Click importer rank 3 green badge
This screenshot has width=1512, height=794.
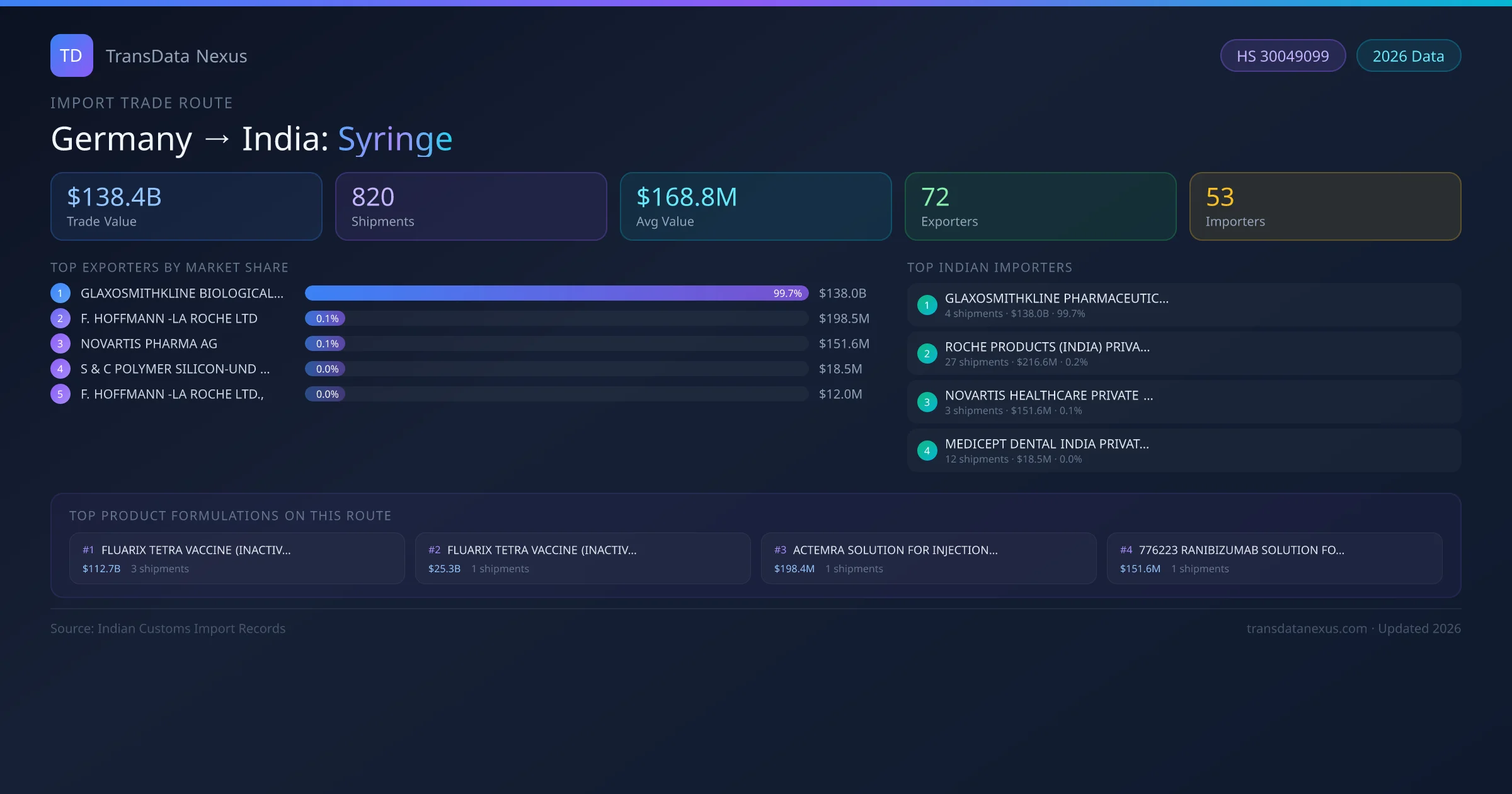tap(927, 402)
